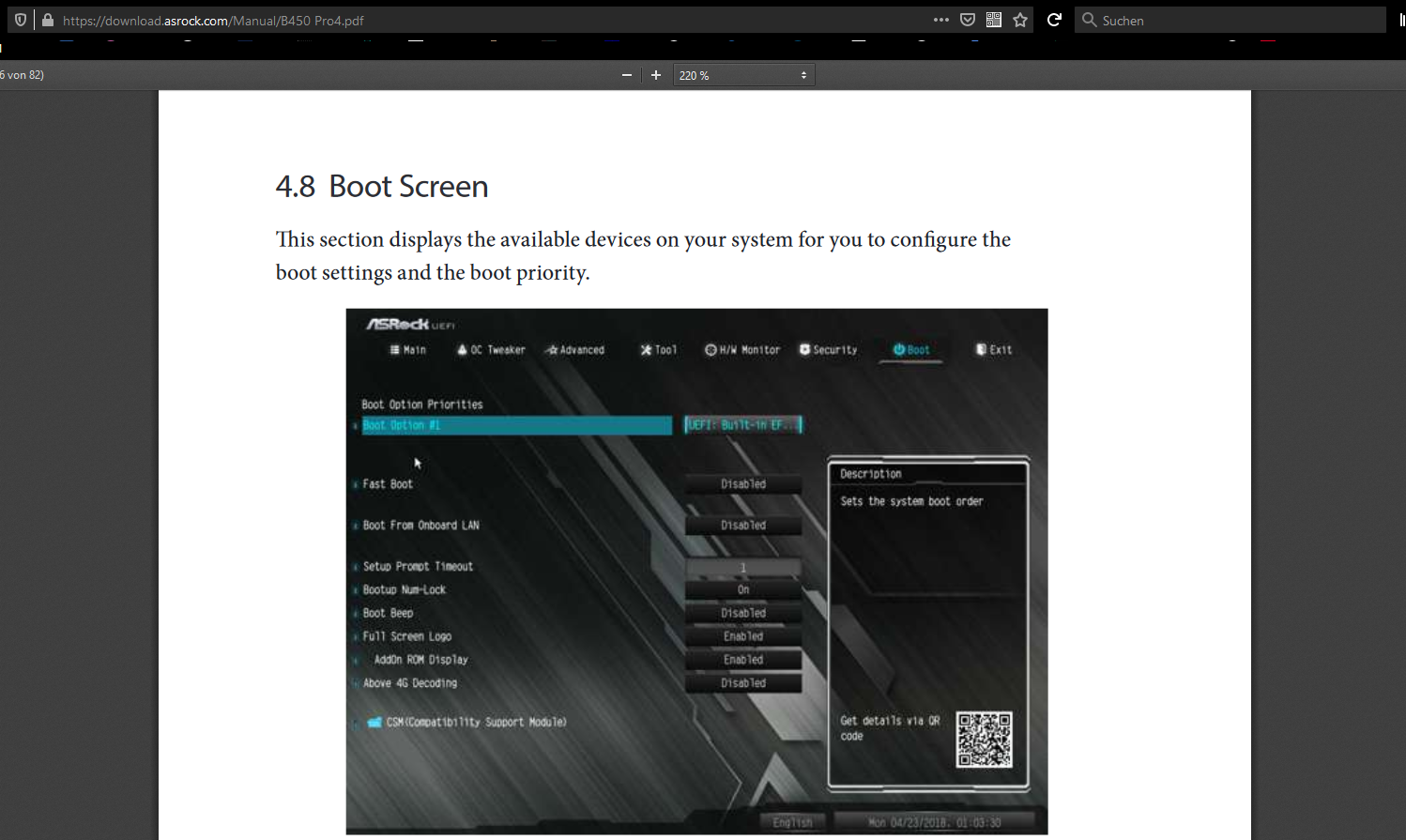
Task: Click the Advanced tab in UEFI image
Action: [x=575, y=350]
